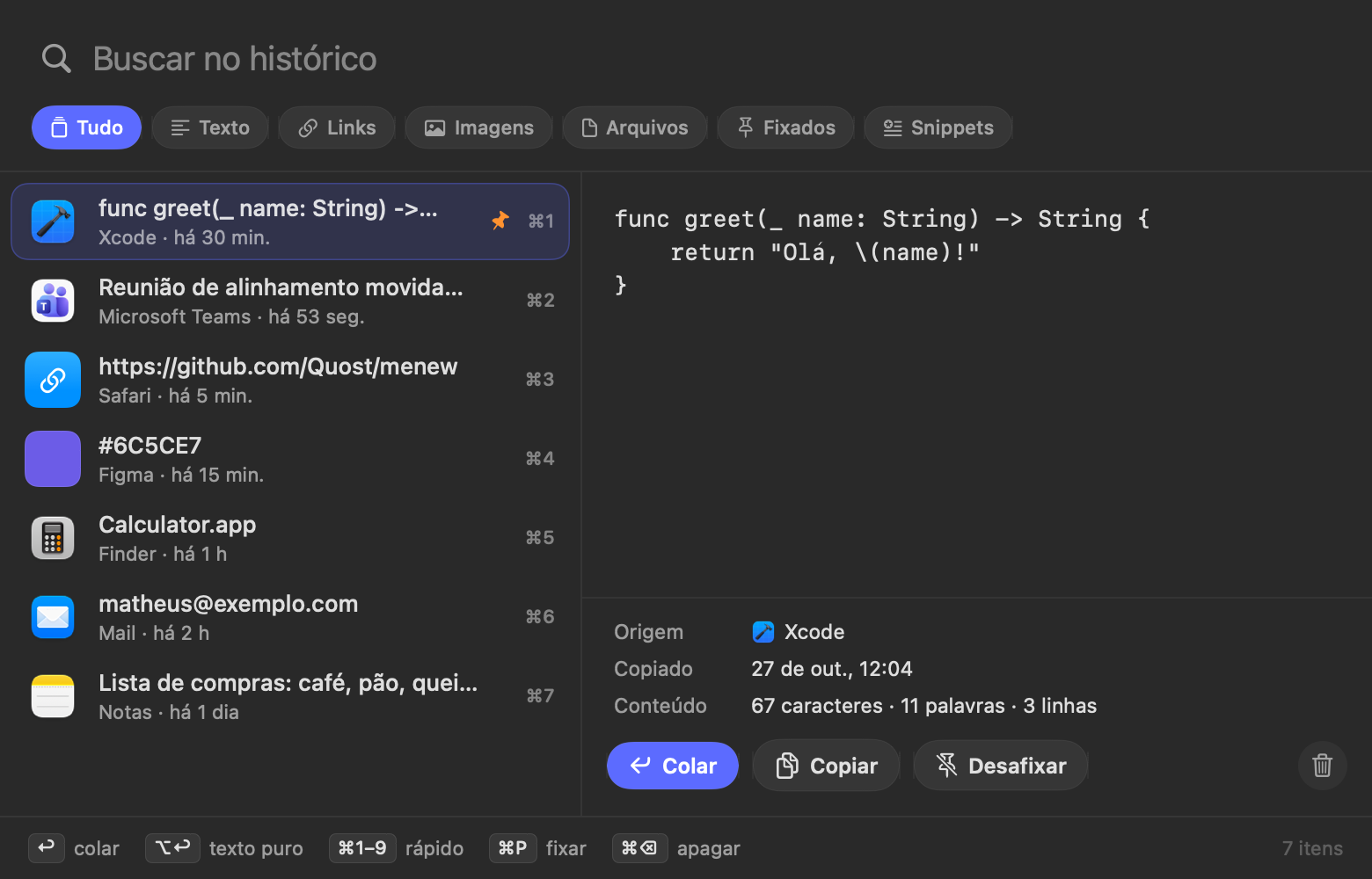The height and width of the screenshot is (879, 1372).
Task: Open the Snippets filter tab
Action: [938, 127]
